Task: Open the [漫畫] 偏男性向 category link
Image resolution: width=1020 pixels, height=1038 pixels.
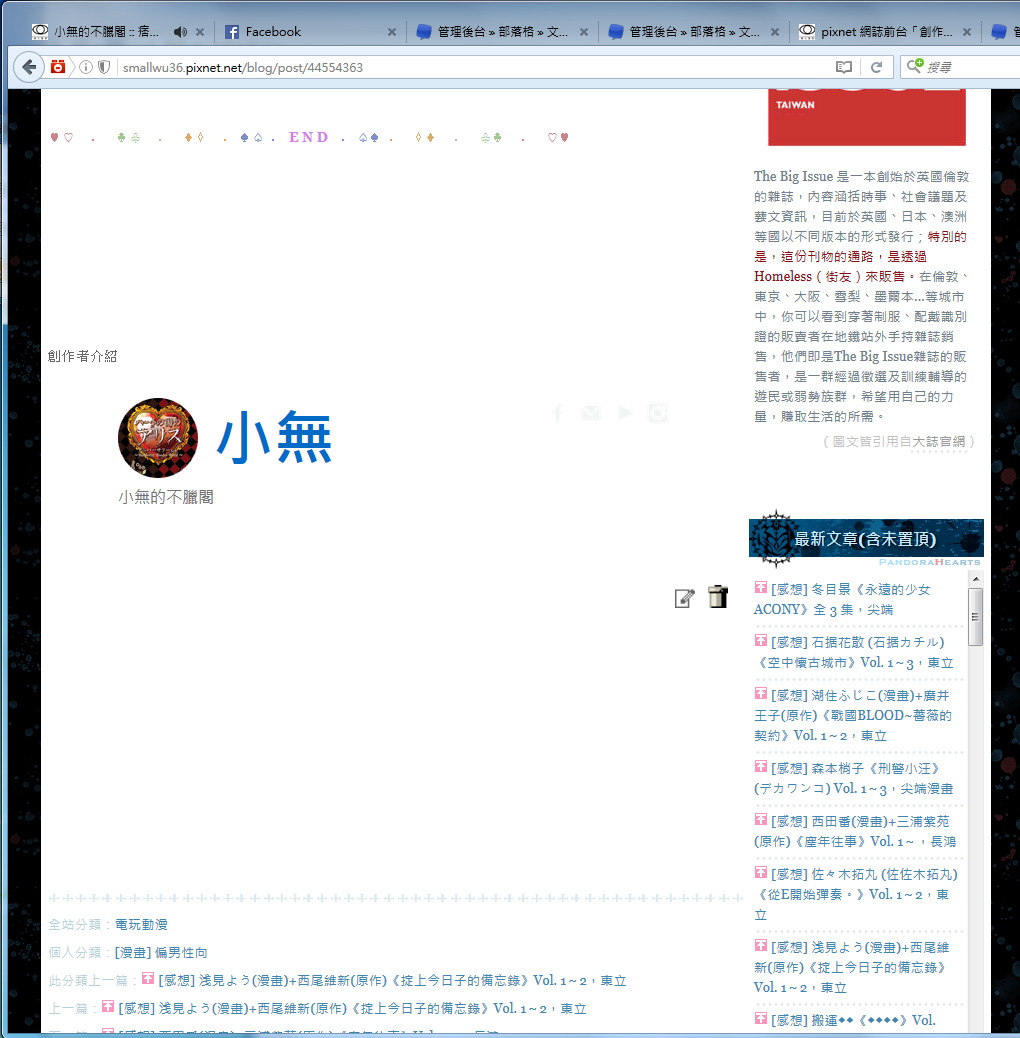Action: [161, 953]
